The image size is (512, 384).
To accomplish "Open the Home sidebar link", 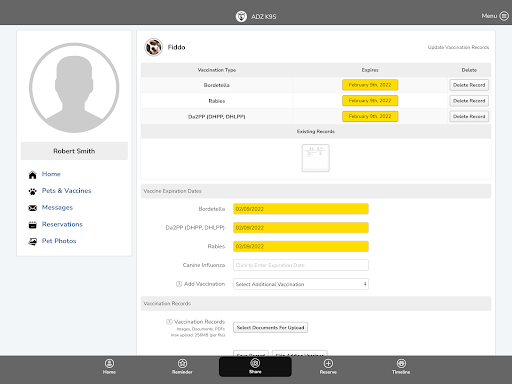I will point(51,174).
